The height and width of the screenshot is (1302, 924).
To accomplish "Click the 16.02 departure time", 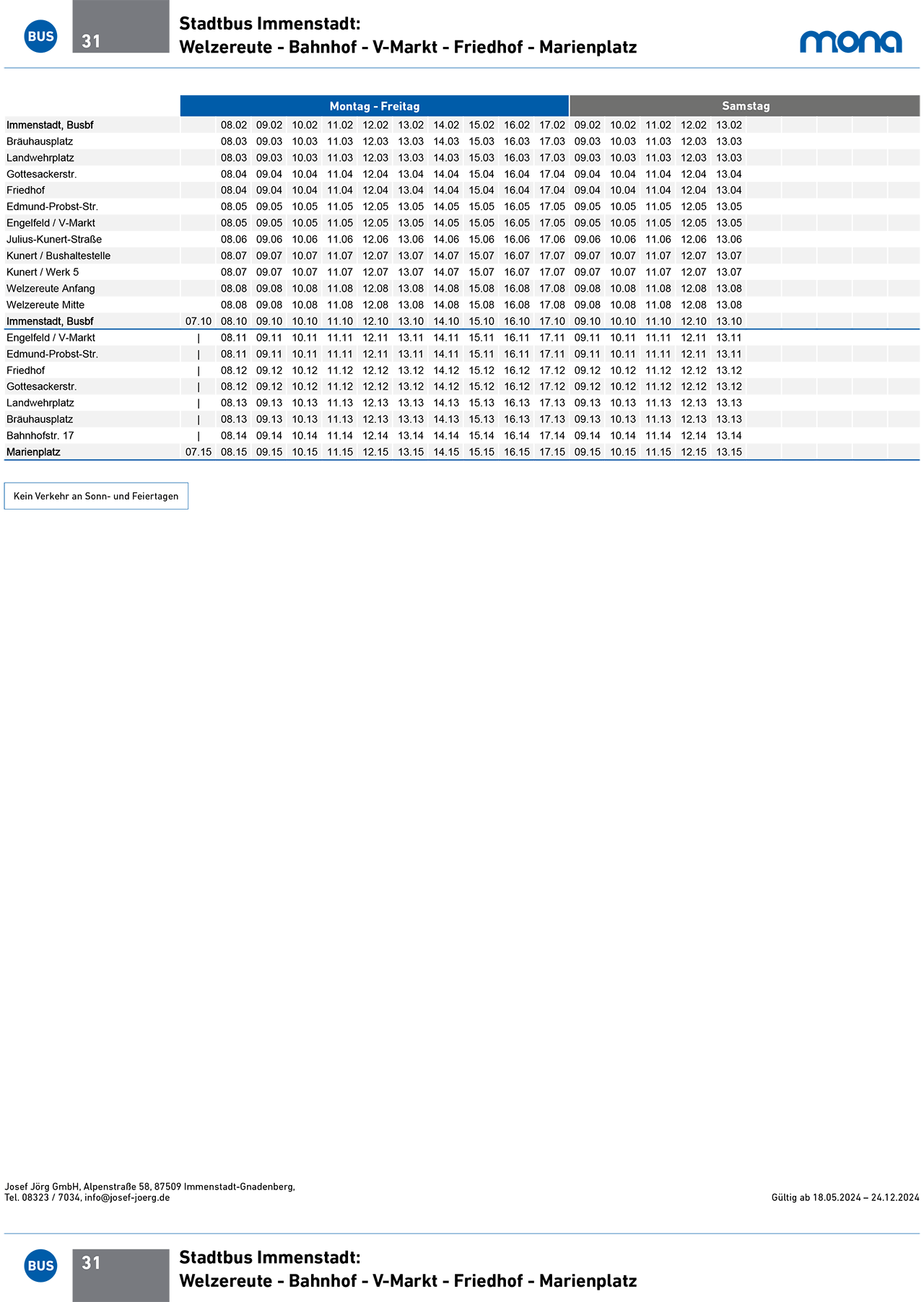I will (x=517, y=125).
